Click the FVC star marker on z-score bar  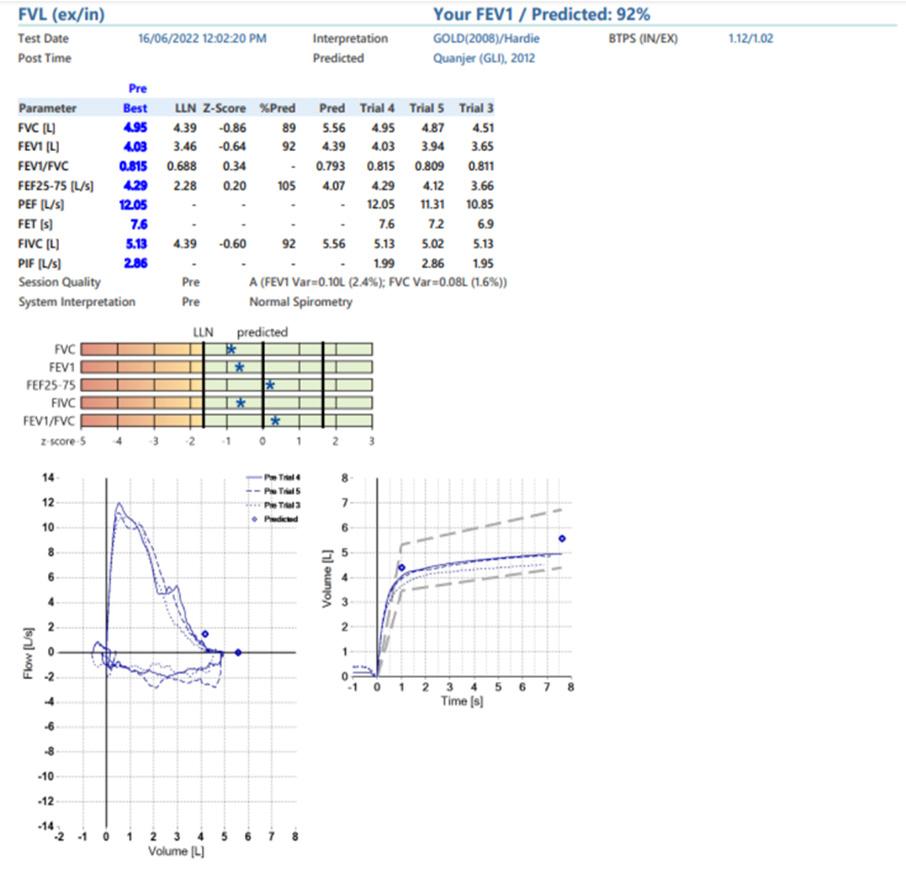click(231, 349)
